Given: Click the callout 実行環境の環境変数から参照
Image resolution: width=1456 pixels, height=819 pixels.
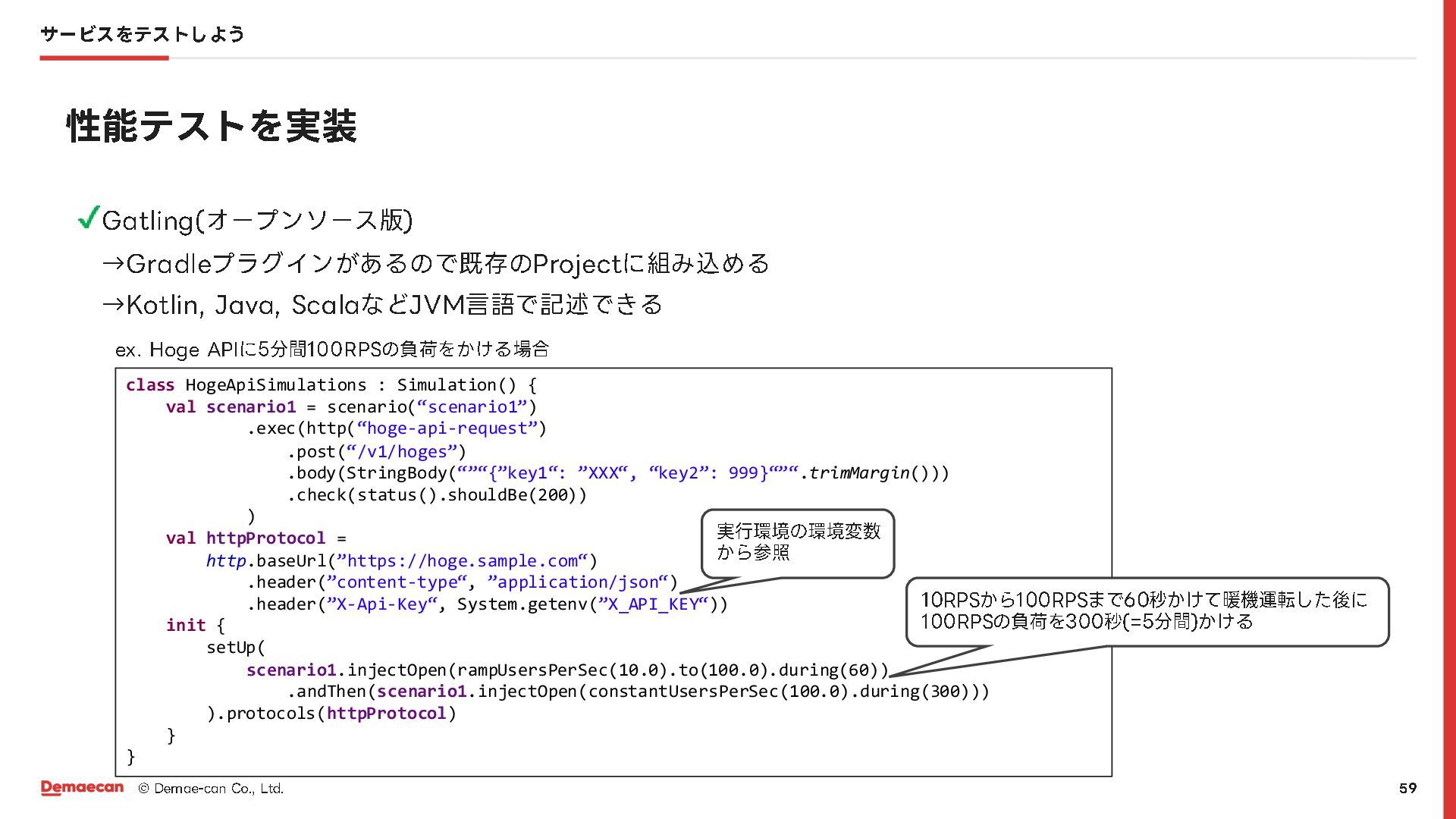Looking at the screenshot, I should pos(797,542).
